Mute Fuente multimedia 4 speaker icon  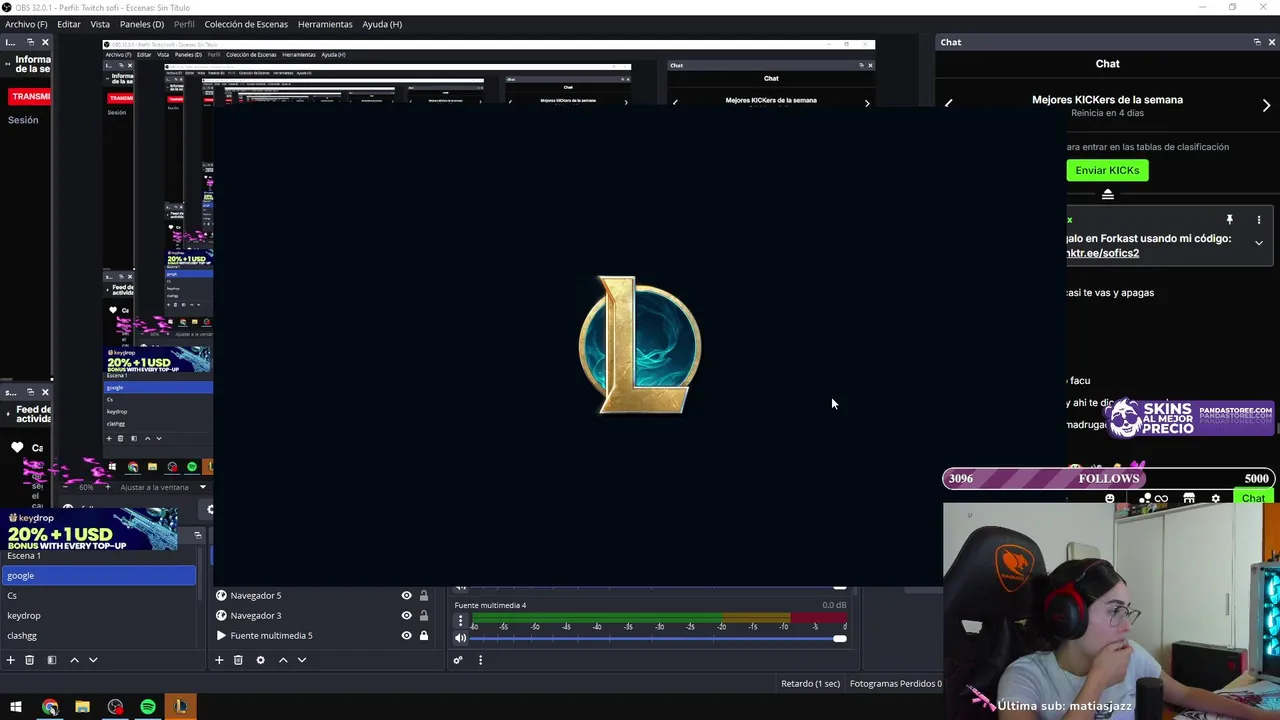(x=460, y=638)
